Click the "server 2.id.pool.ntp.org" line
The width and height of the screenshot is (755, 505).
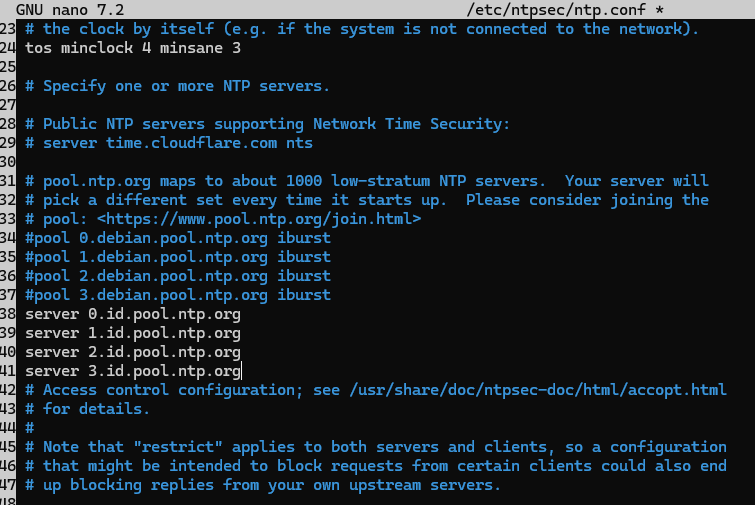tap(132, 352)
